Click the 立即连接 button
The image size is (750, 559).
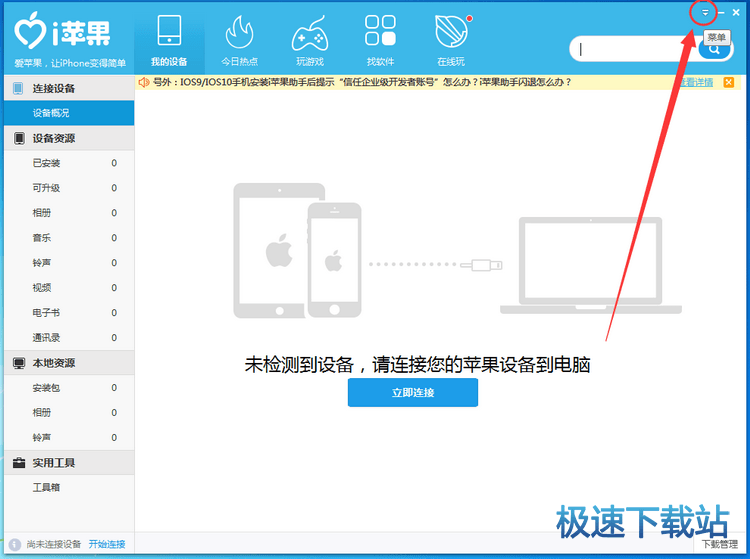(x=413, y=393)
